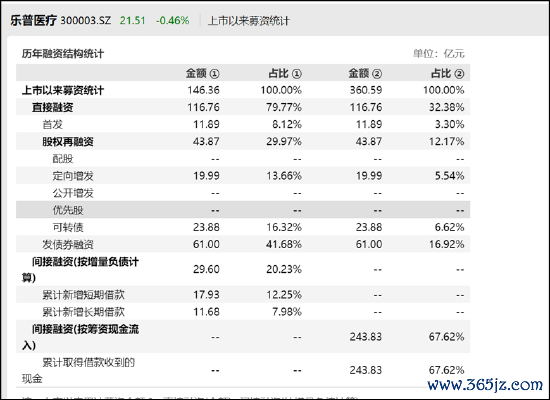Select the 发债券融资 row
This screenshot has width=550, height=400.
243,244
